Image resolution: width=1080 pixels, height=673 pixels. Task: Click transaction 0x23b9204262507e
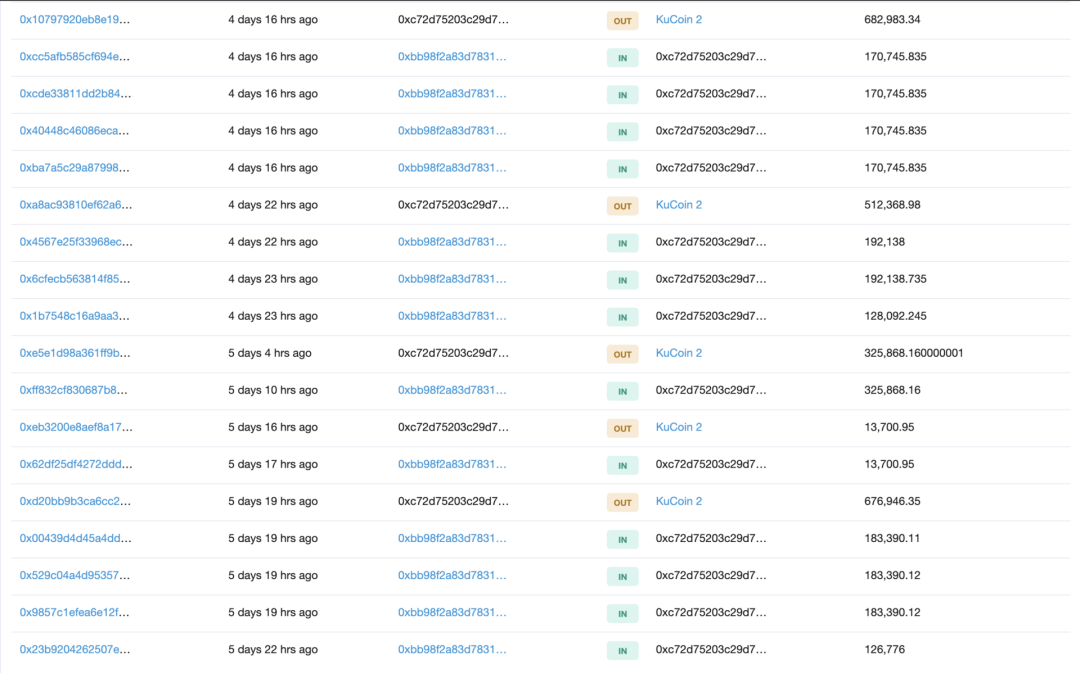tap(75, 649)
